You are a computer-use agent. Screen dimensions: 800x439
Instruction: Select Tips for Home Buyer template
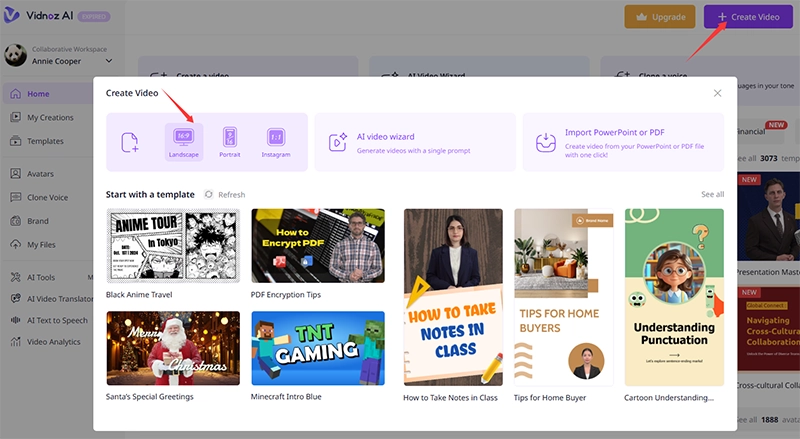point(563,297)
